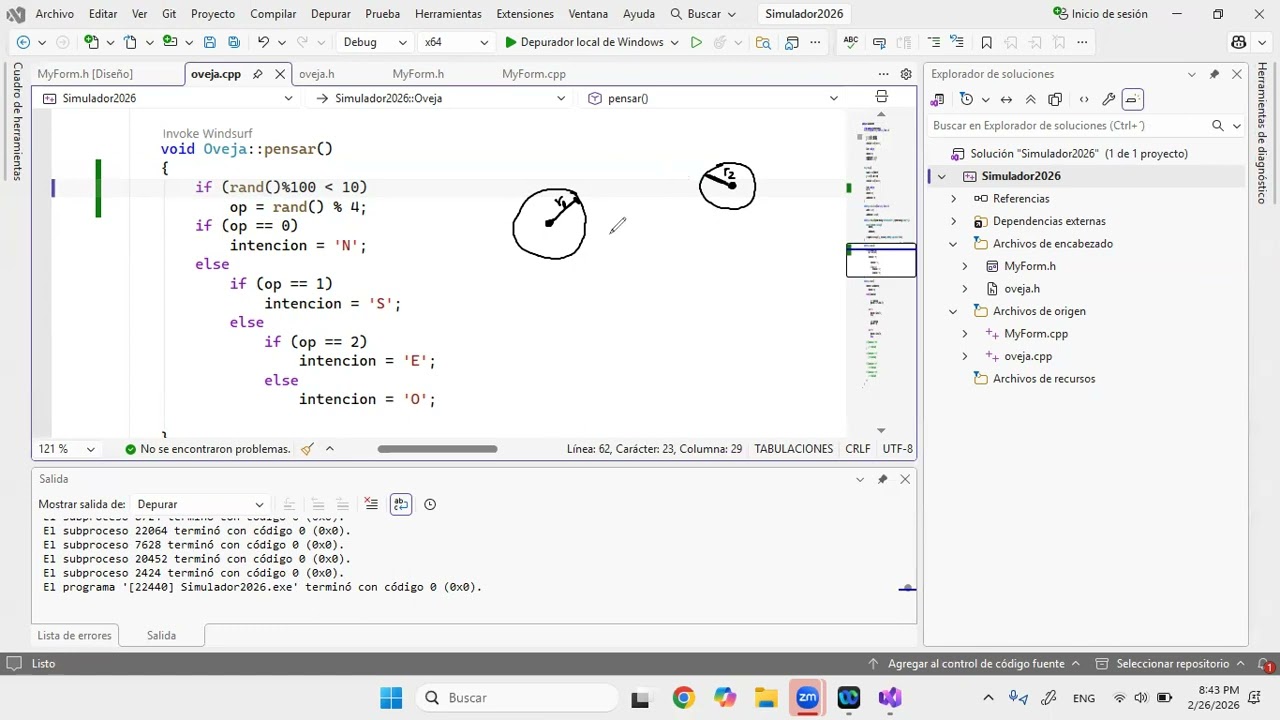Open the editor settings gear icon
The width and height of the screenshot is (1280, 720).
(906, 74)
